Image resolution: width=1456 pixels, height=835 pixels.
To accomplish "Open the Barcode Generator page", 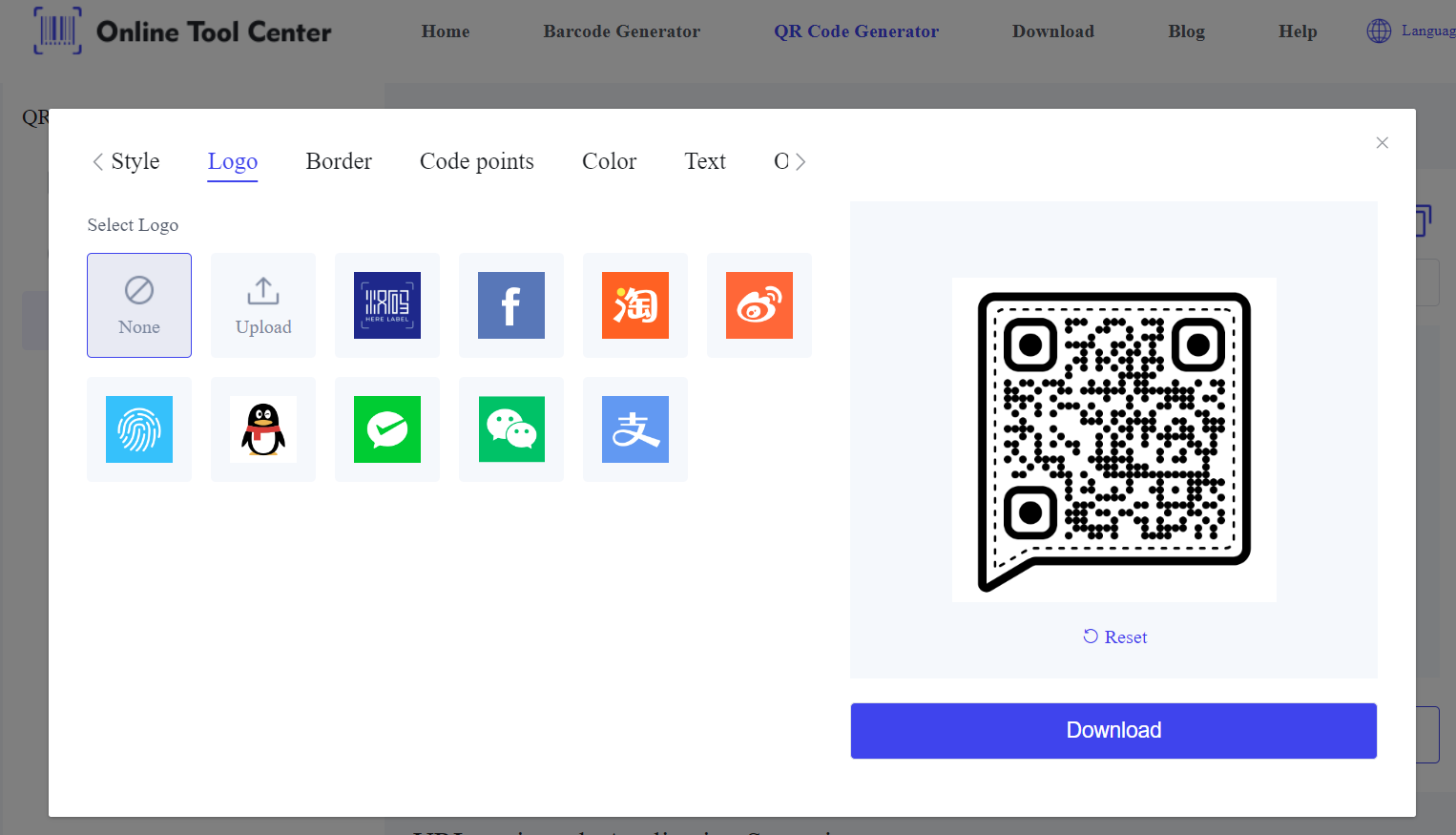I will [622, 31].
